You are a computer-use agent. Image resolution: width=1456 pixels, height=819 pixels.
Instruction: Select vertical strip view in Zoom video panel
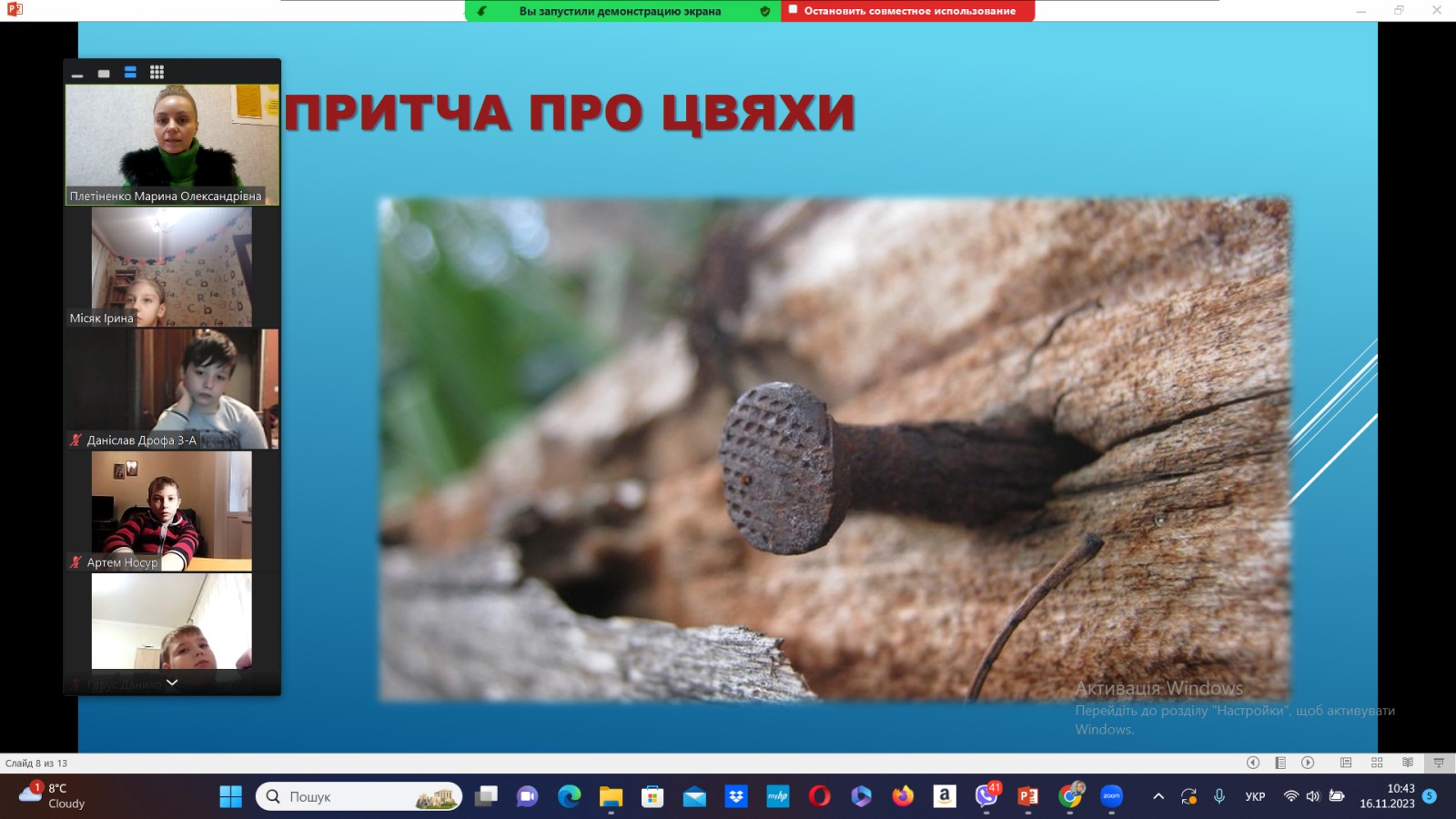pos(130,73)
